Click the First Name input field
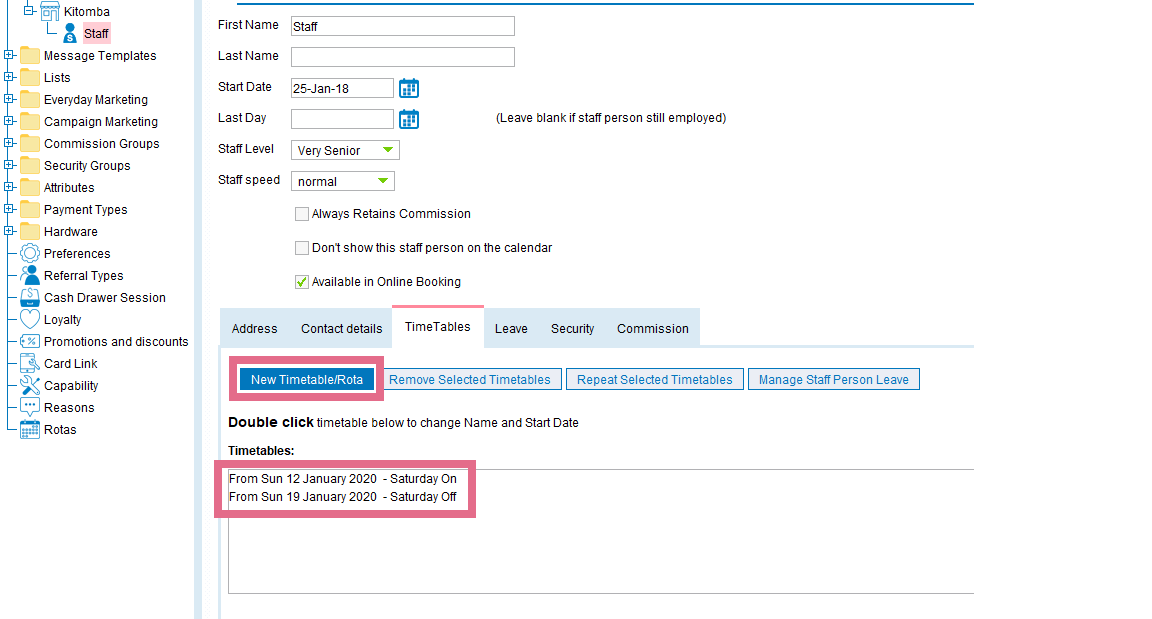 pos(403,26)
